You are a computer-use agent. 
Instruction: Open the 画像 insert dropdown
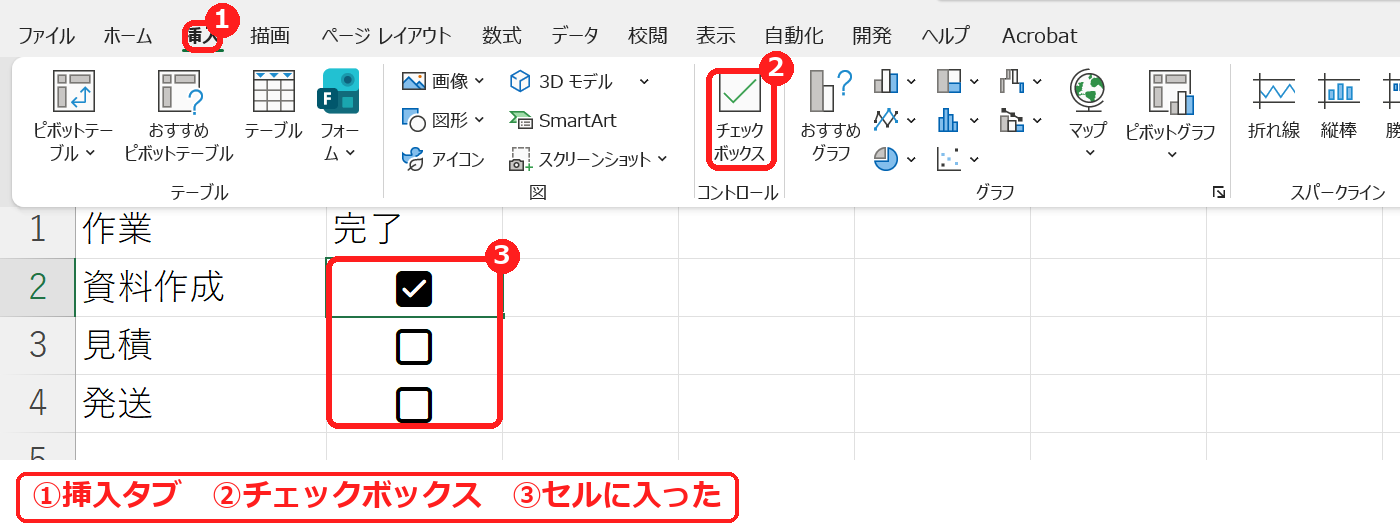pos(443,81)
